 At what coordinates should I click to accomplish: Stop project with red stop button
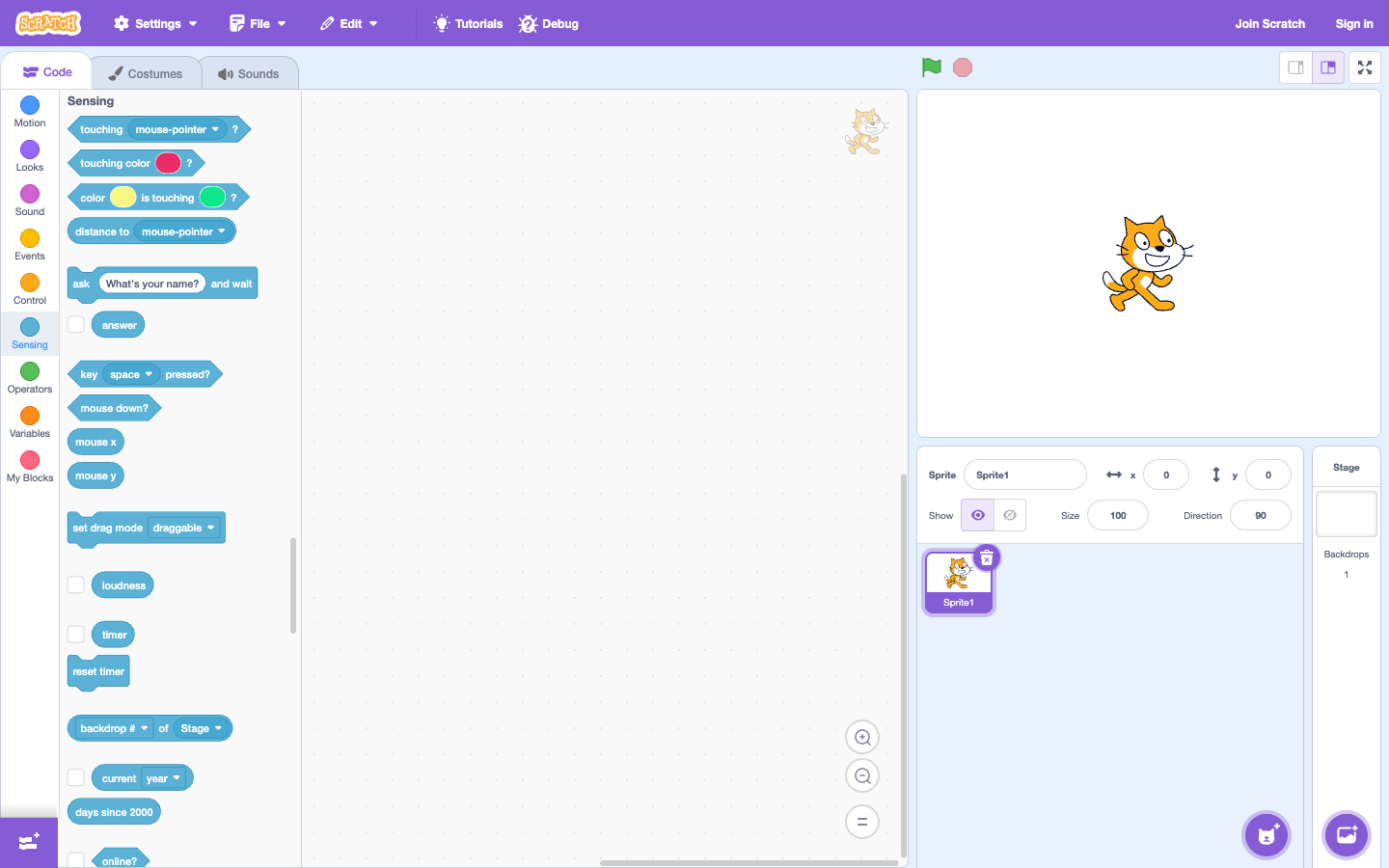pos(963,68)
